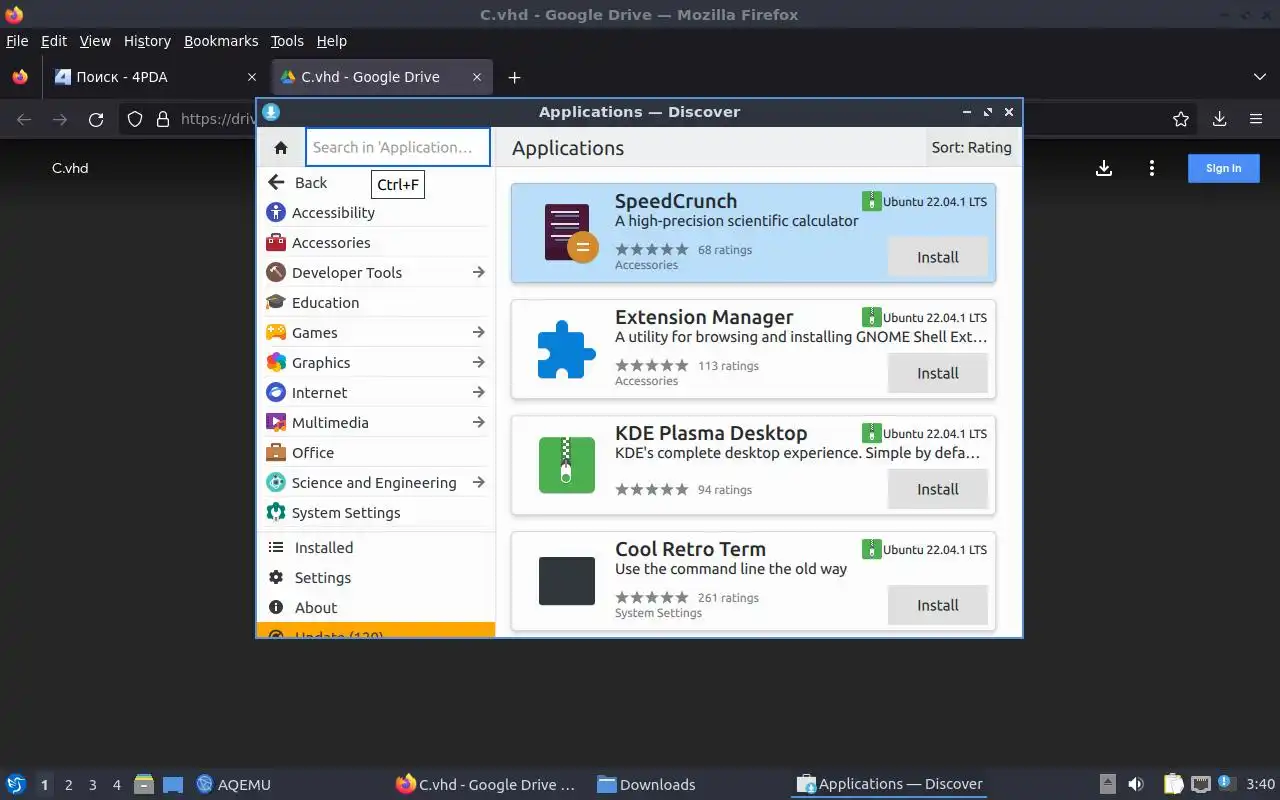1280x800 pixels.
Task: Click the Internet globe icon
Action: [x=276, y=392]
